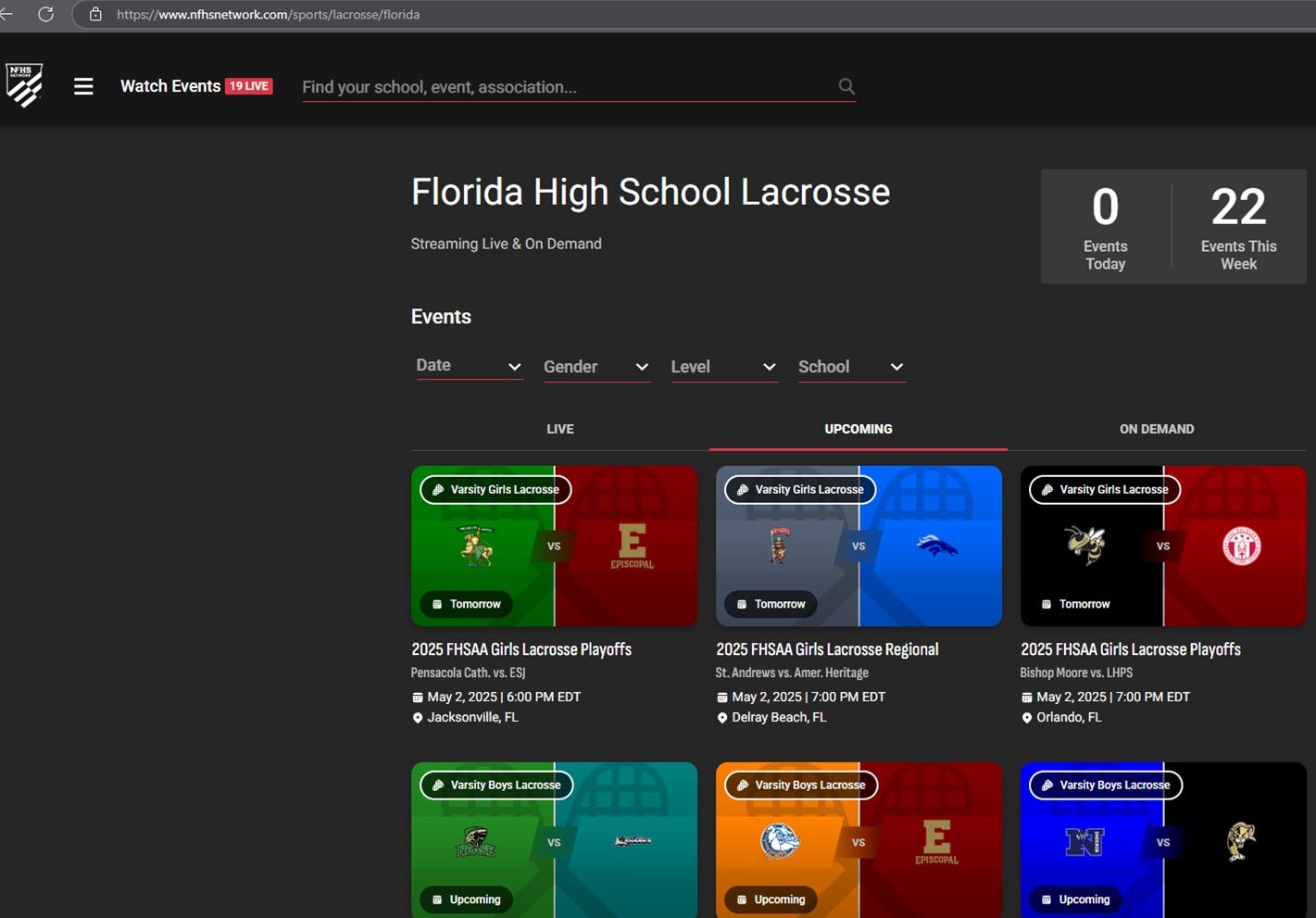Click the browser address bar URL
Screen dimensions: 1316x918
tap(268, 15)
